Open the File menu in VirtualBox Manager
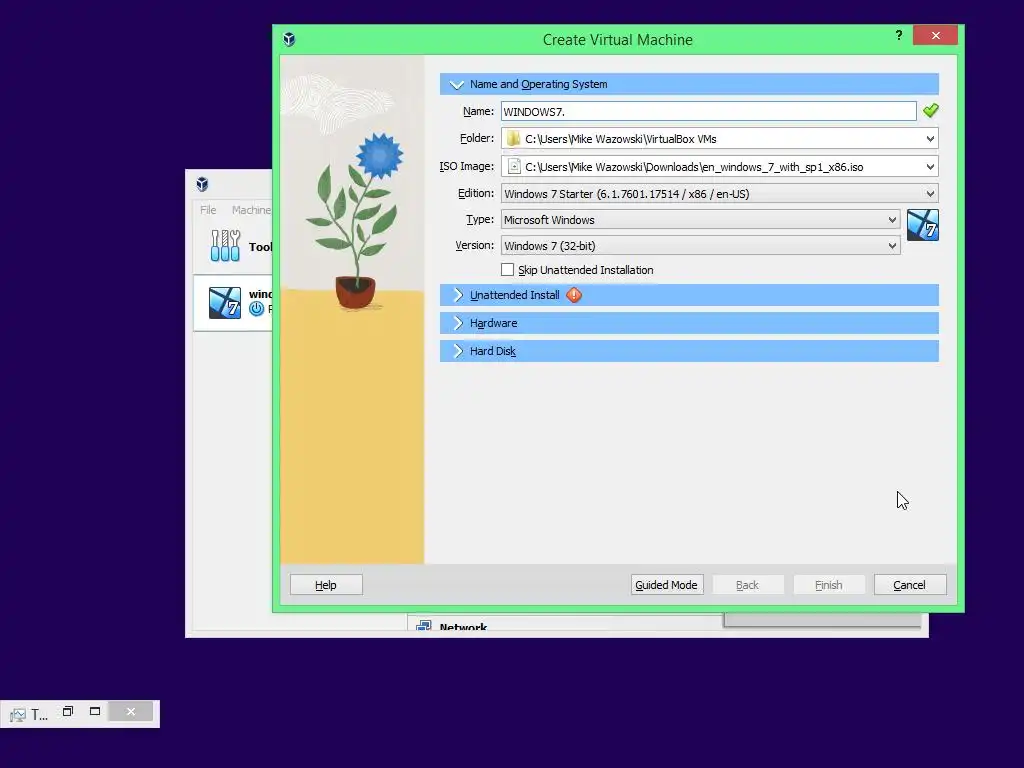 click(x=208, y=210)
